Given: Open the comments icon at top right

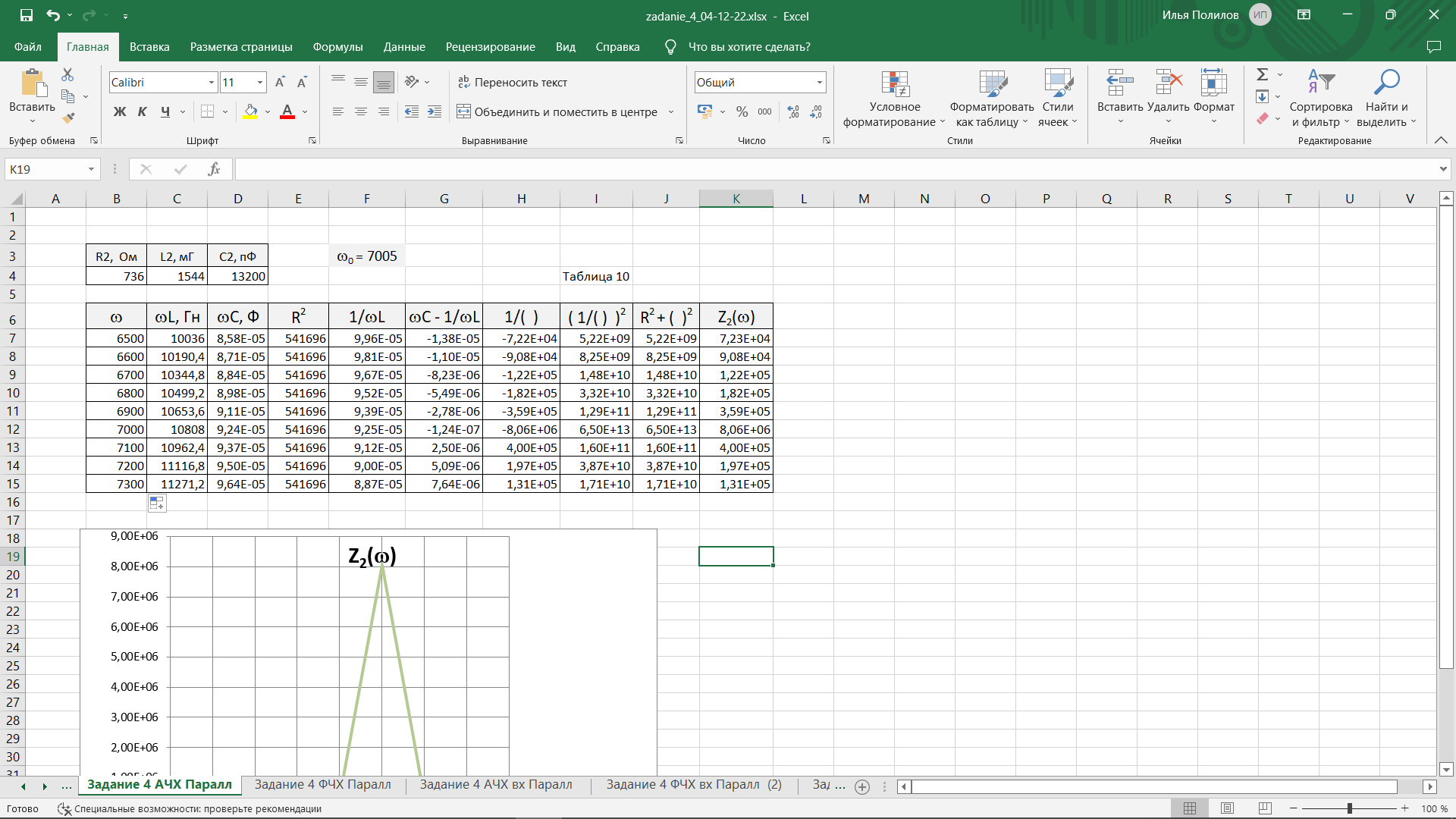Looking at the screenshot, I should coord(1433,47).
